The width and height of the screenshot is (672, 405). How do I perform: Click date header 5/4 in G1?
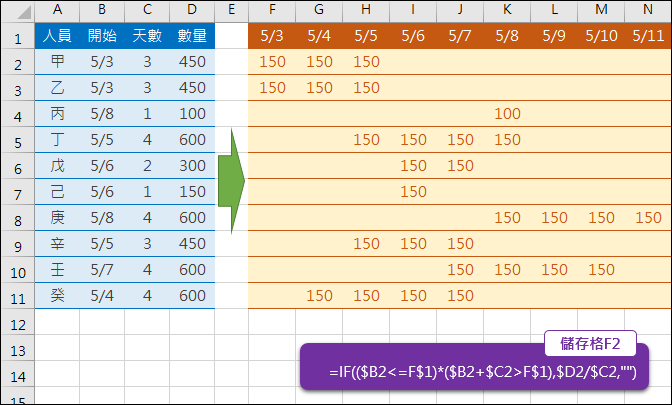tap(319, 36)
